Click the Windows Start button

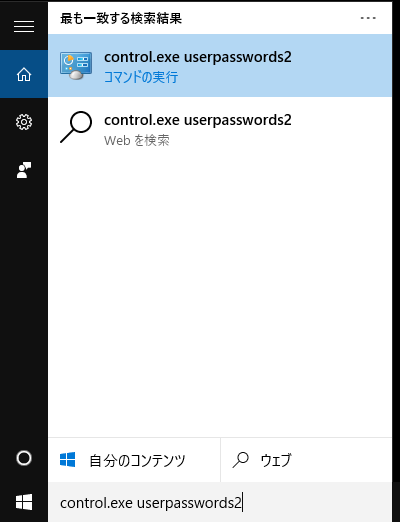[24, 502]
